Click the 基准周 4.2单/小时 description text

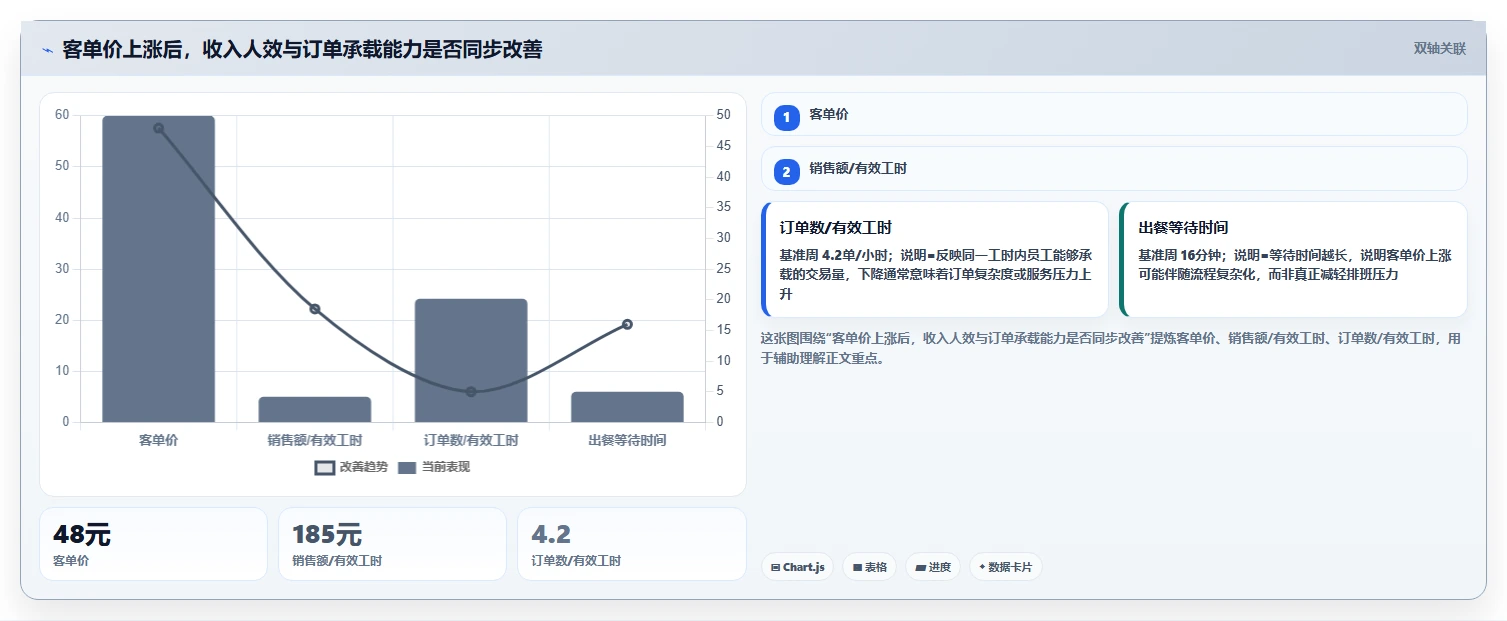pos(935,275)
